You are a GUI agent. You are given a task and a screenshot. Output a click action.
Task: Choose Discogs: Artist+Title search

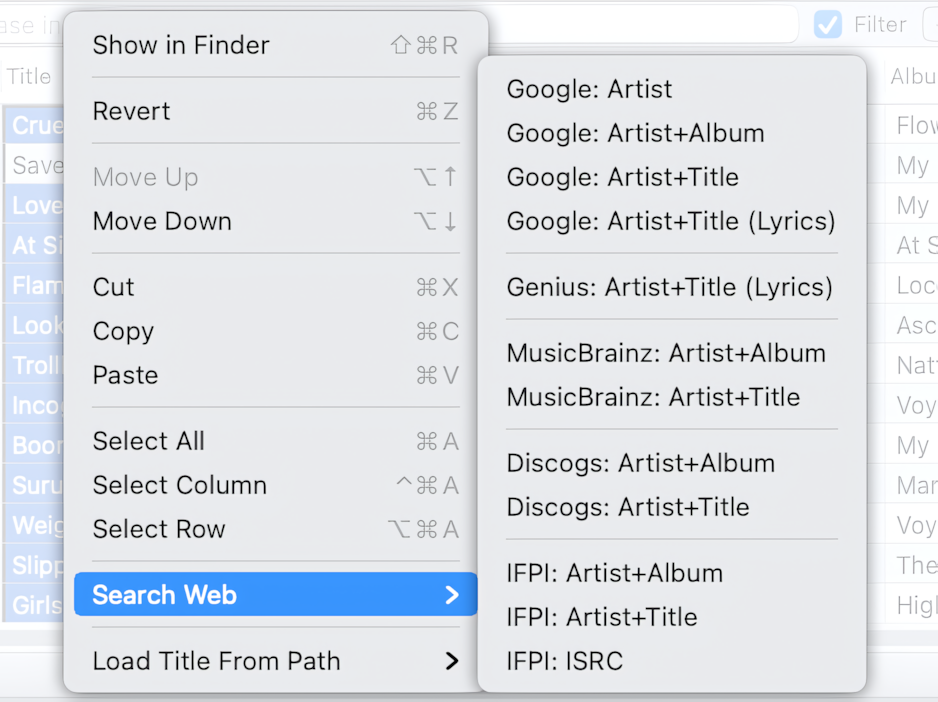627,507
